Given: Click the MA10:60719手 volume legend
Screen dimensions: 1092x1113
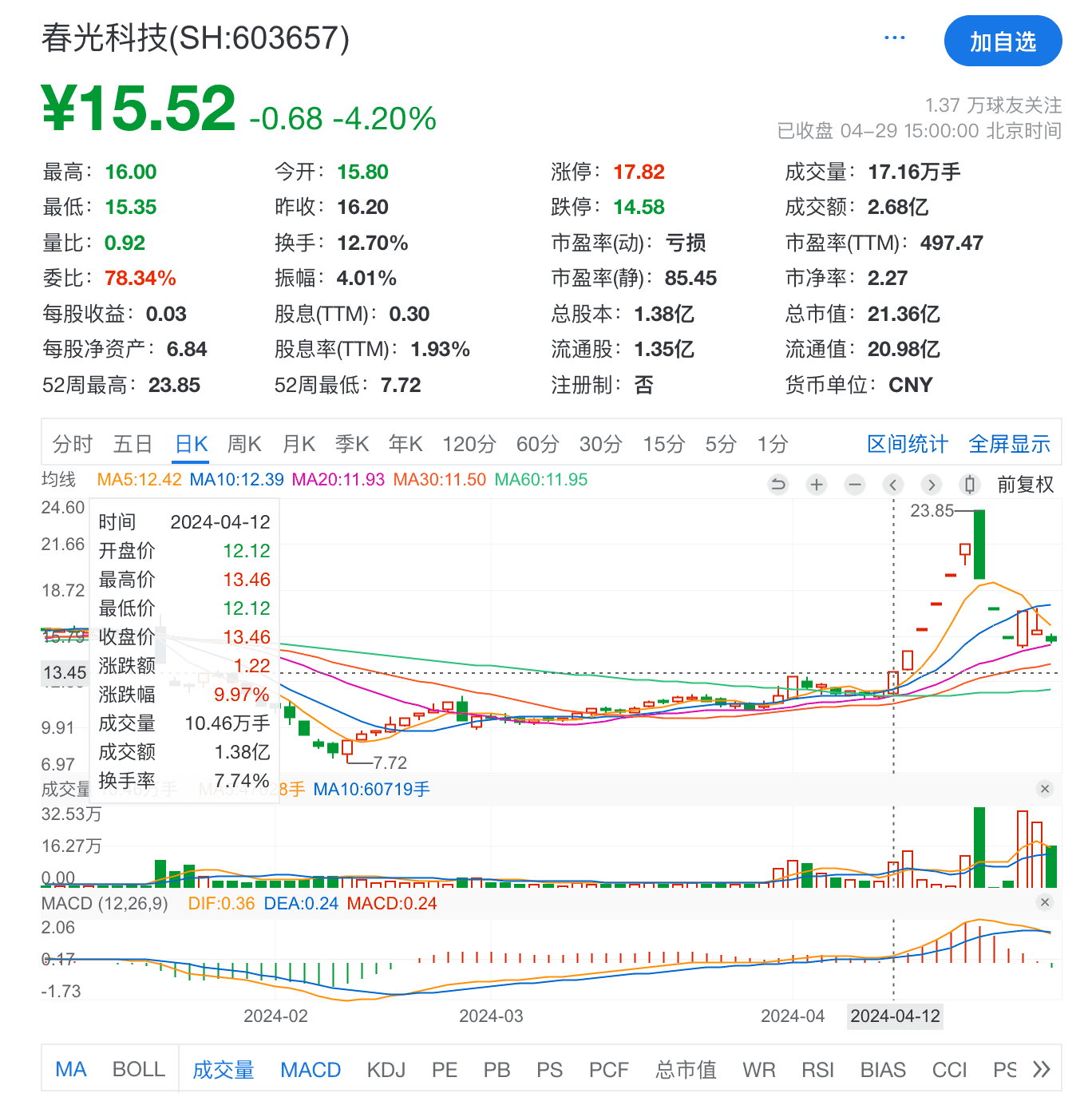Looking at the screenshot, I should coord(371,790).
